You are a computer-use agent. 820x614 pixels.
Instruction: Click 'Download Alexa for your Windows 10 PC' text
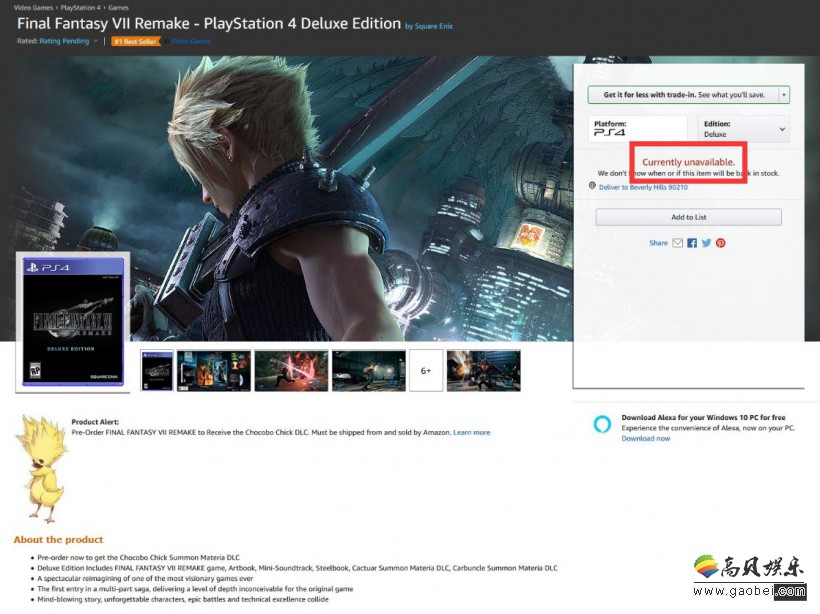703,417
